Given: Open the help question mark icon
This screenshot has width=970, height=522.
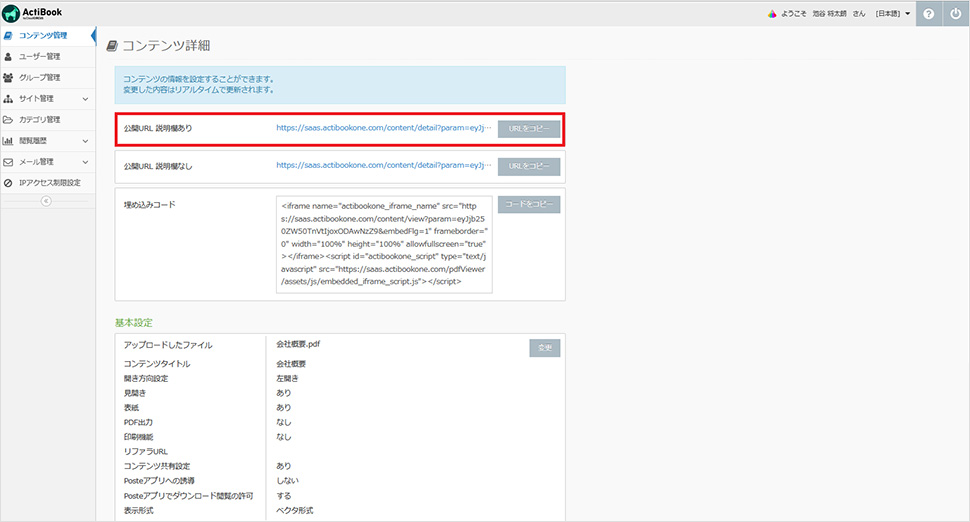Looking at the screenshot, I should click(929, 14).
